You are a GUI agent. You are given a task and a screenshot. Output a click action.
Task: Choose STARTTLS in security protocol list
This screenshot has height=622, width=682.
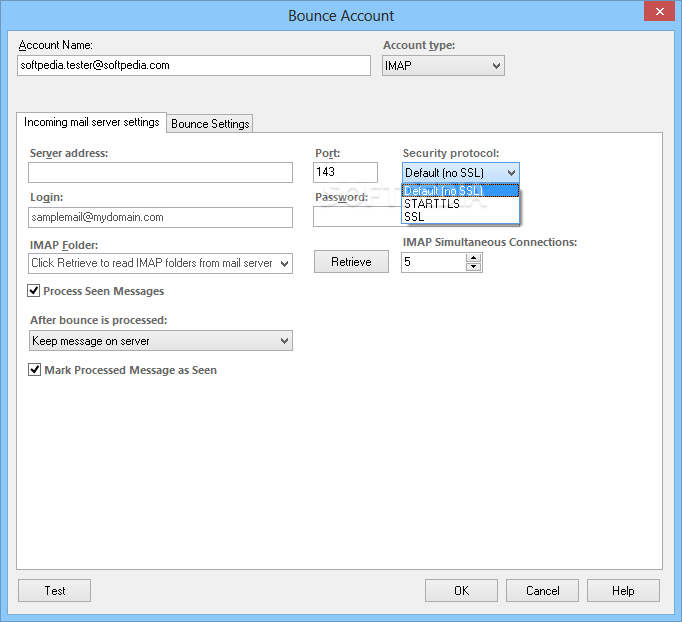460,204
